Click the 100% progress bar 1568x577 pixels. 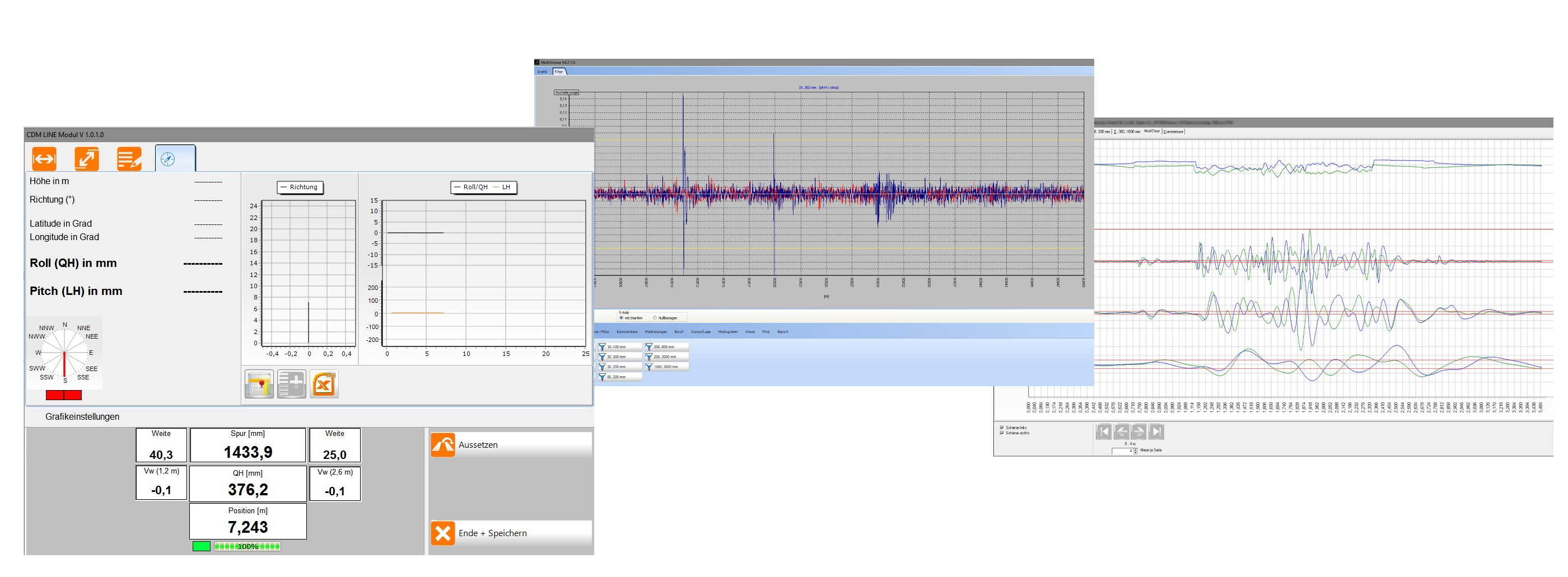pyautogui.click(x=247, y=547)
